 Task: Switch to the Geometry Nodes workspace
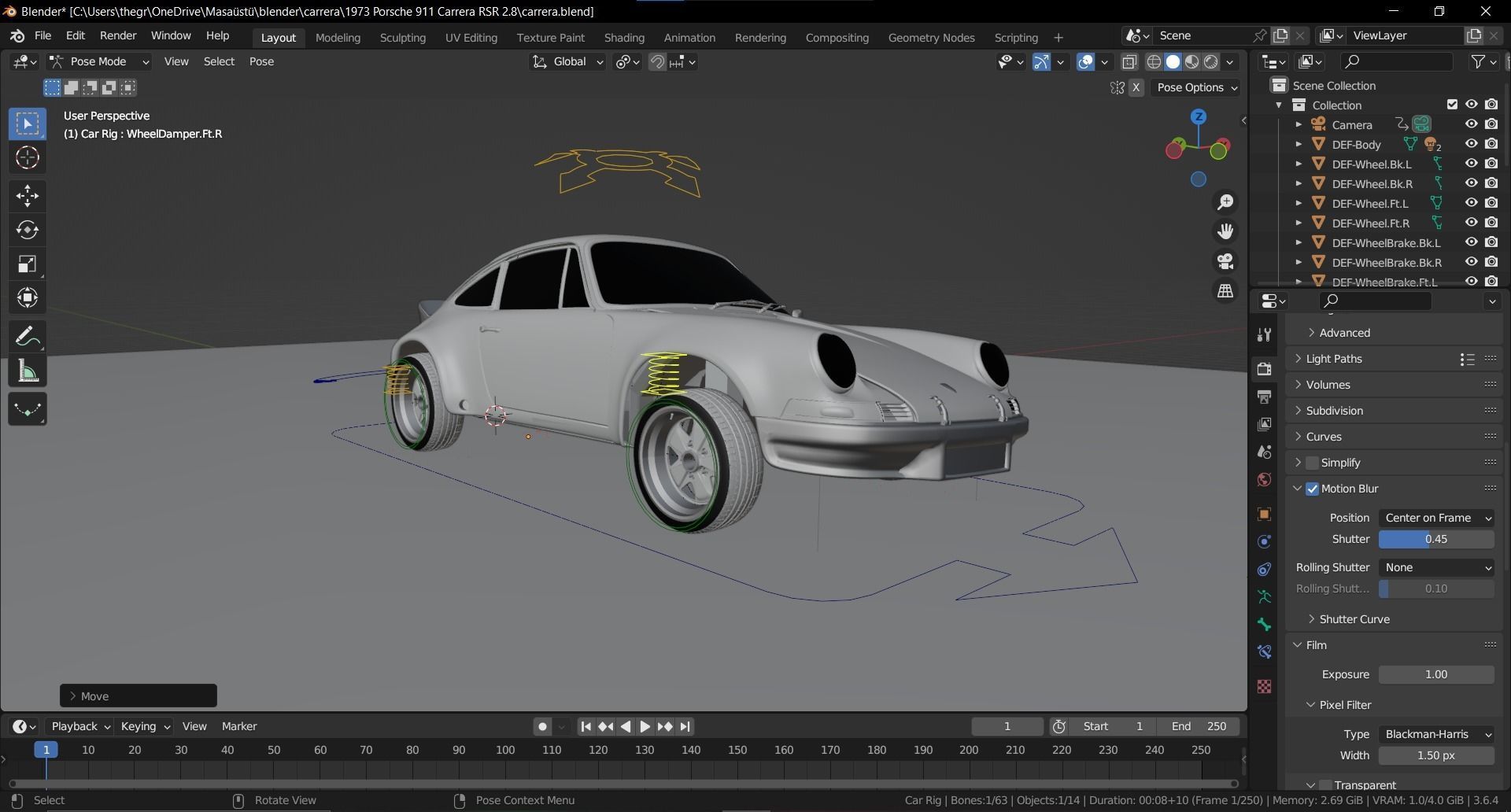point(931,37)
